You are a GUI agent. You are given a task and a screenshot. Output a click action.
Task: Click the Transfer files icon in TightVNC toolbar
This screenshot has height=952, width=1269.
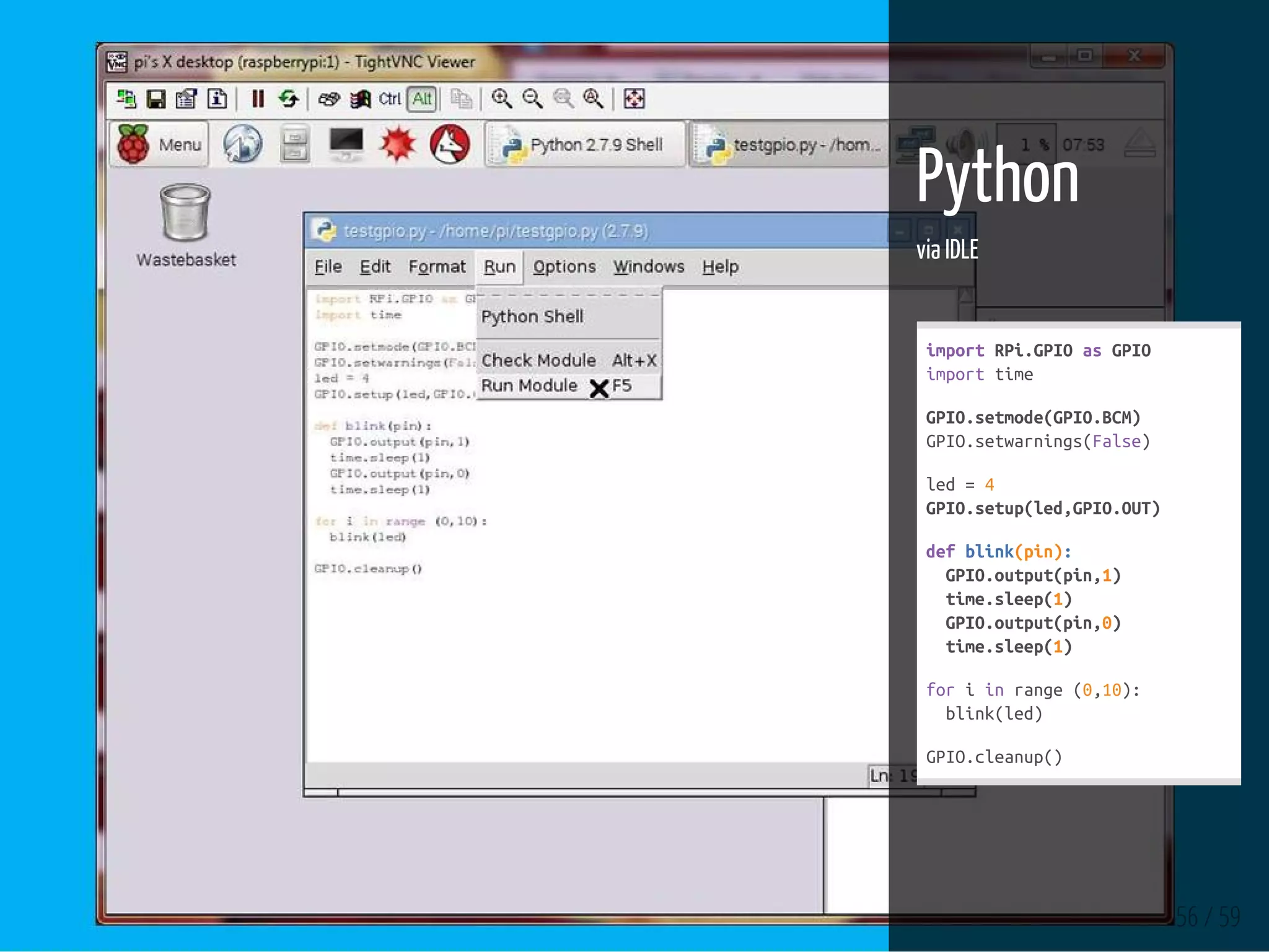point(461,98)
